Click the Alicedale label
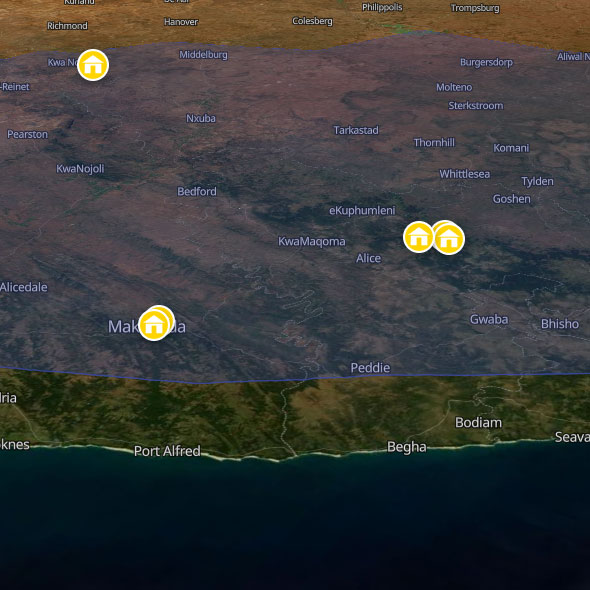This screenshot has width=590, height=590. pos(24,287)
